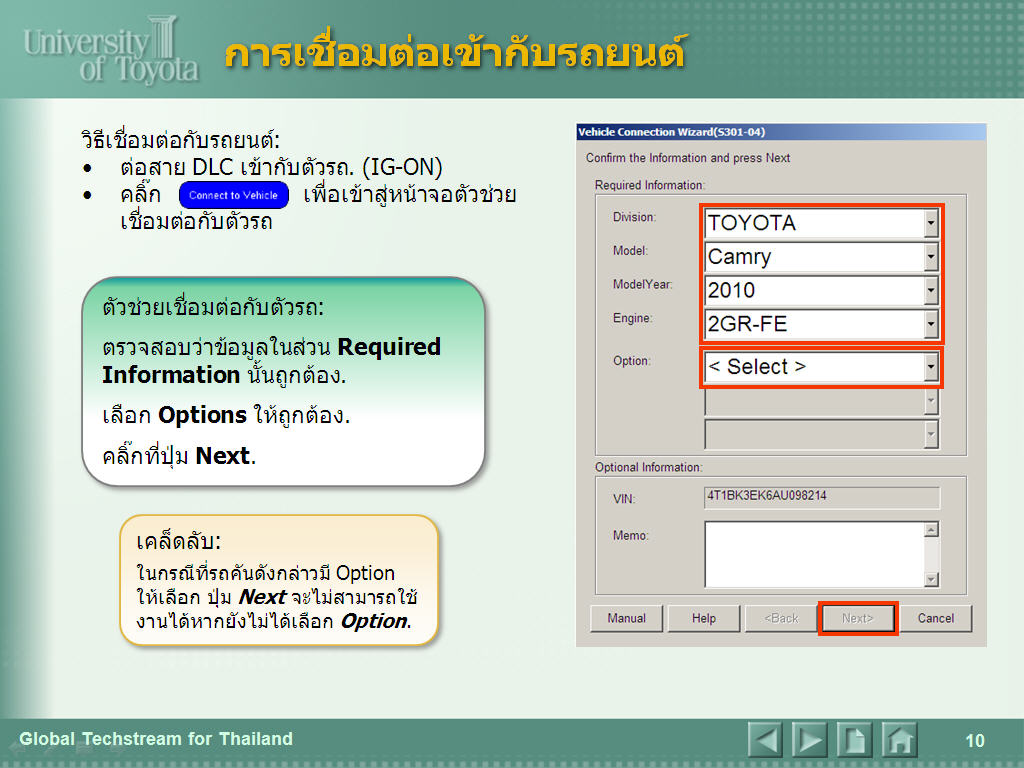This screenshot has height=768, width=1024.
Task: Click the 'Required Information:' label
Action: 650,185
